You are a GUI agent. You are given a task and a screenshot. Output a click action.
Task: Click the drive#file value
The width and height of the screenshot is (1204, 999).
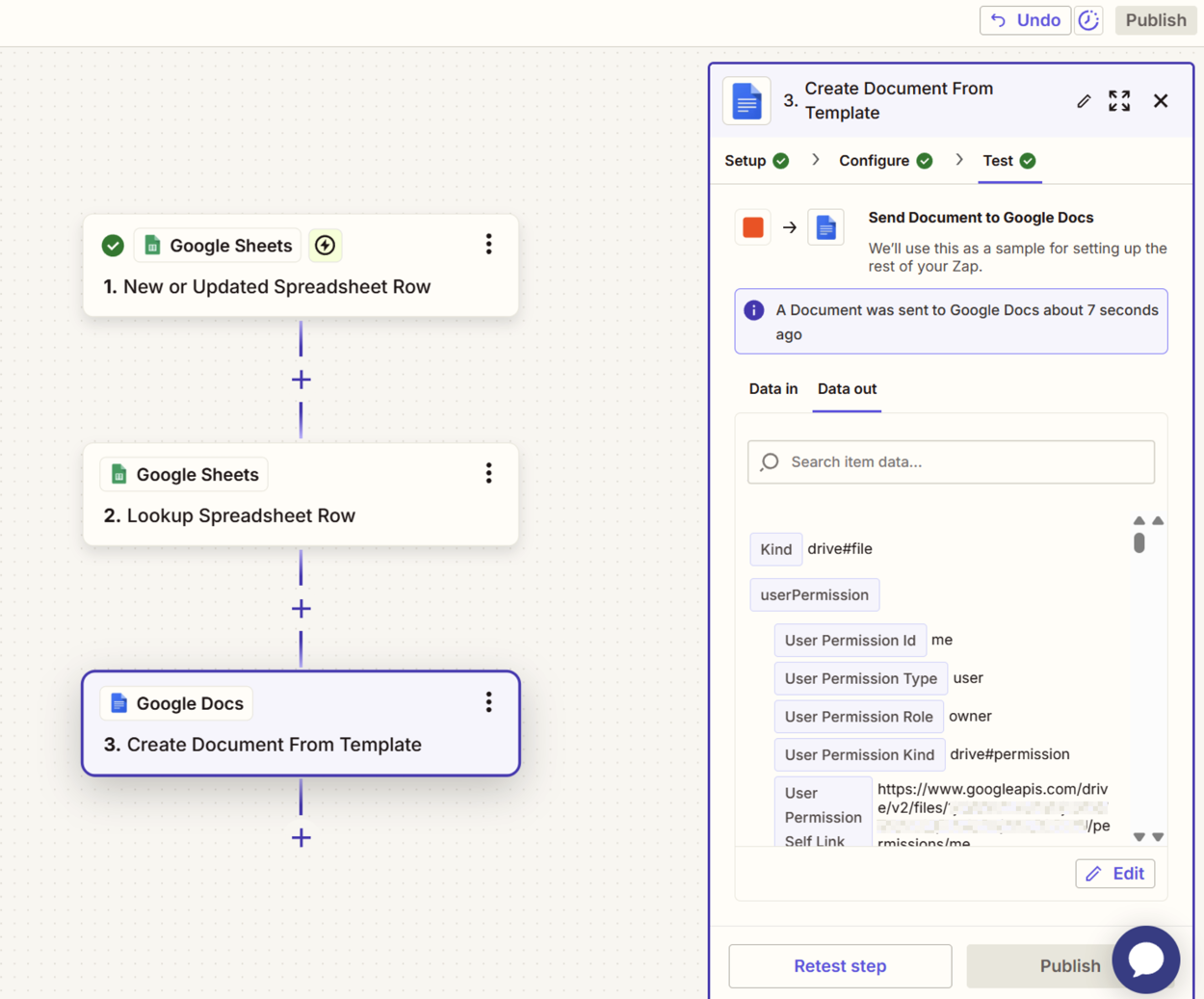point(840,549)
